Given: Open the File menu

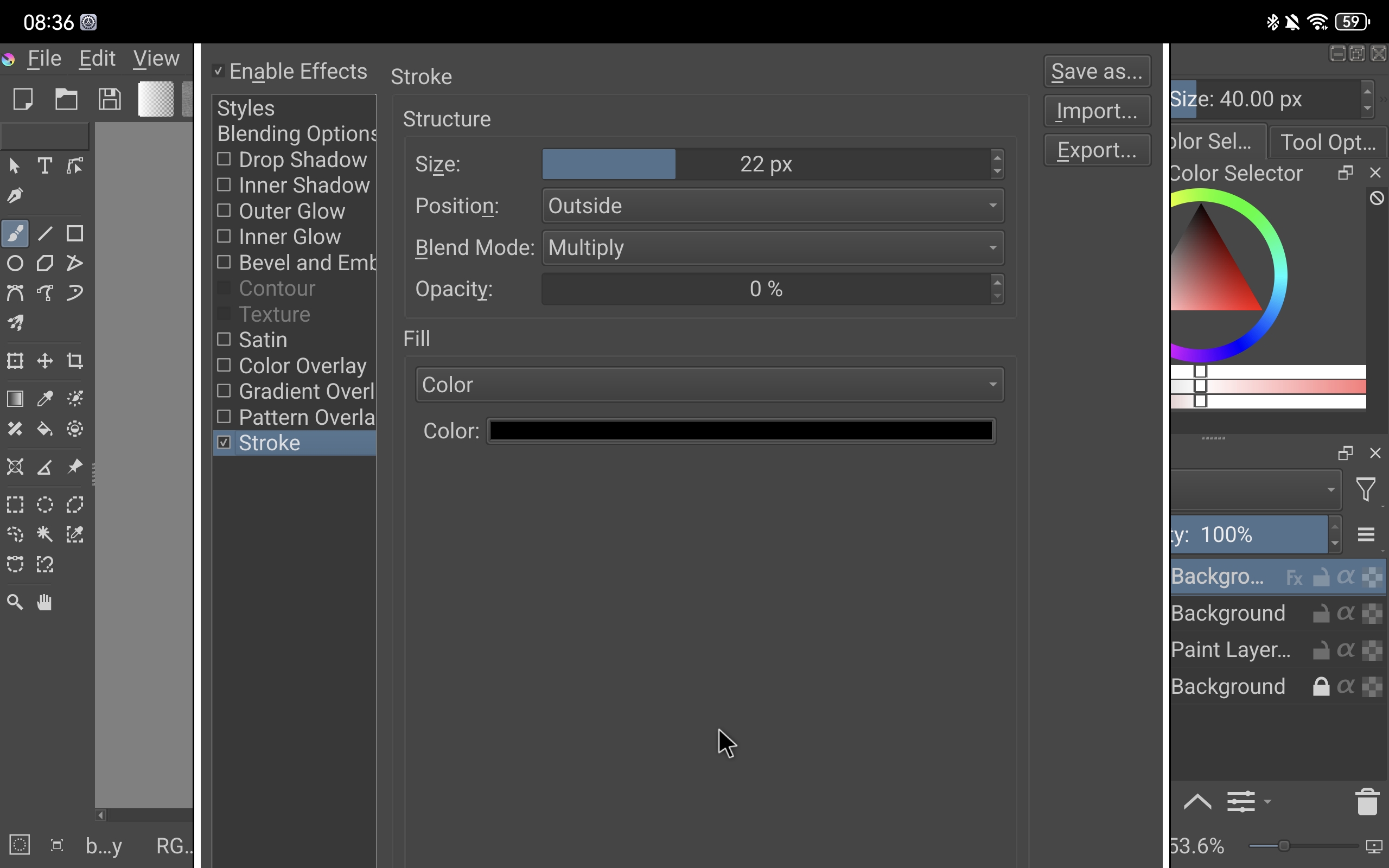Looking at the screenshot, I should 44,59.
